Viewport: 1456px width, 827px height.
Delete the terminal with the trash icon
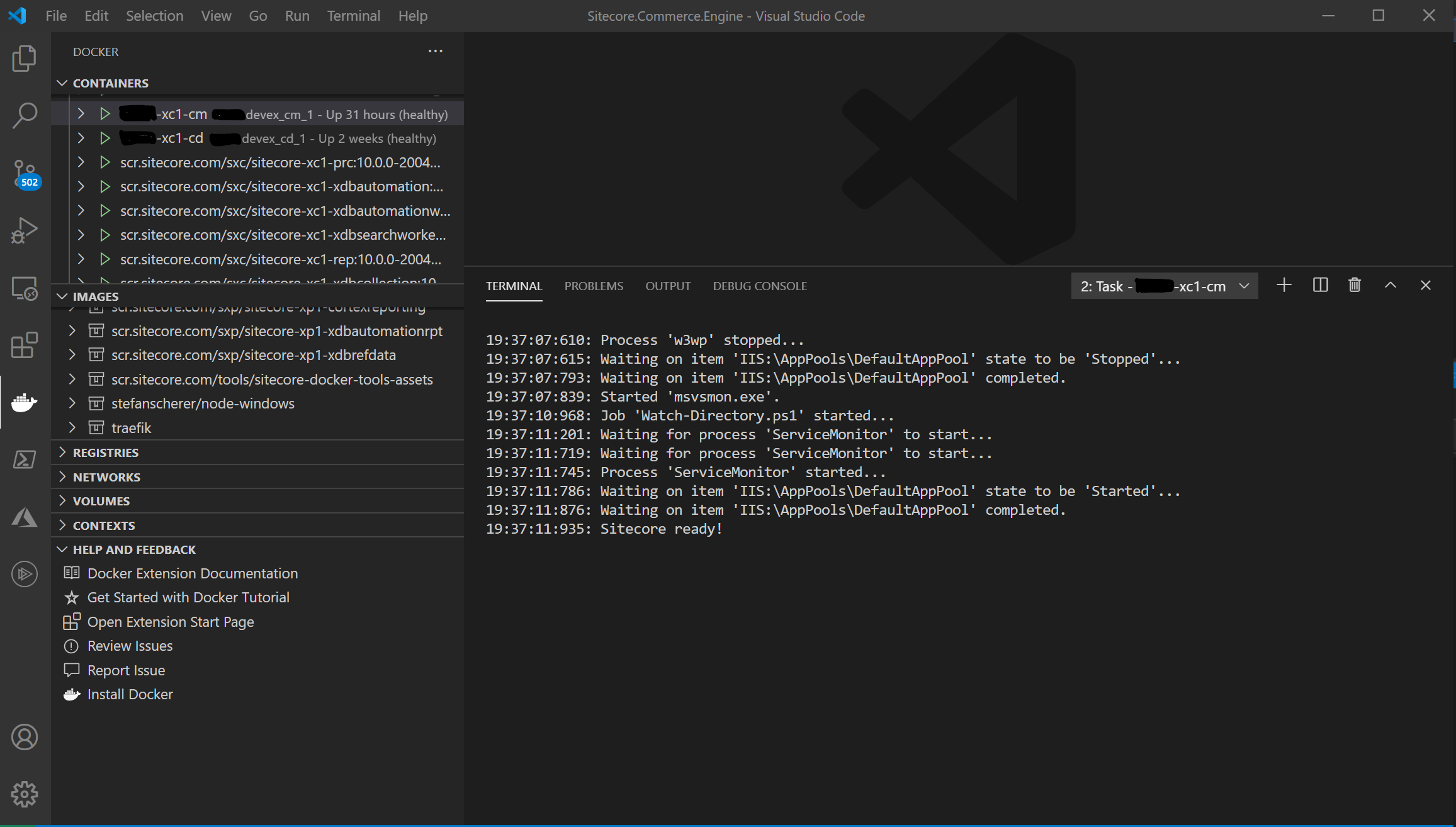1355,286
